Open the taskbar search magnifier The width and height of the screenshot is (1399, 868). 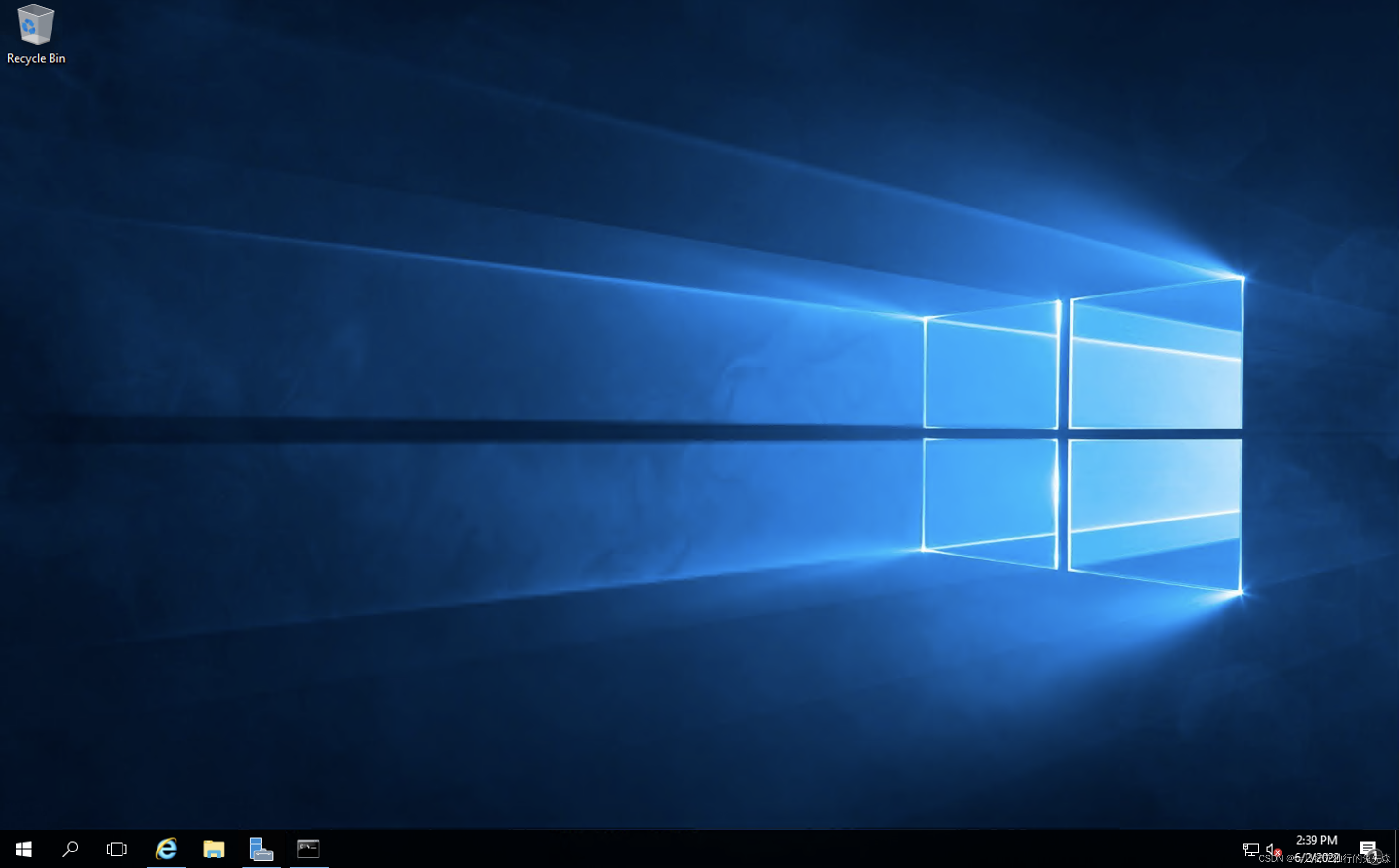click(70, 849)
